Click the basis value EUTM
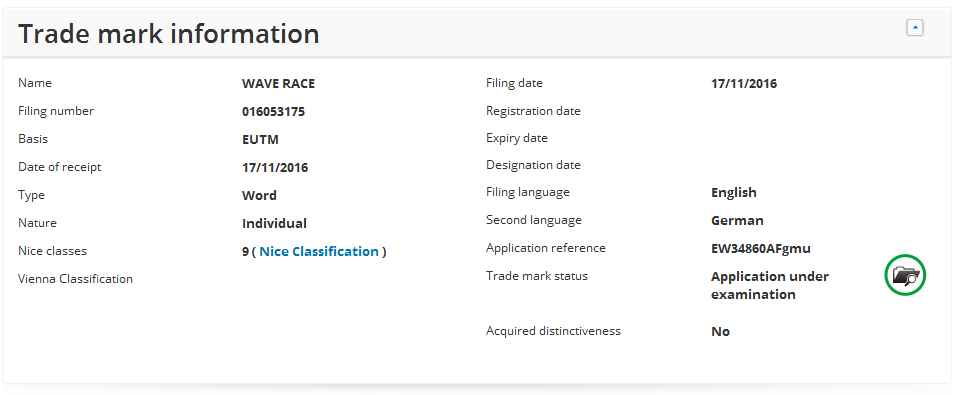Image resolution: width=959 pixels, height=395 pixels. click(x=261, y=139)
